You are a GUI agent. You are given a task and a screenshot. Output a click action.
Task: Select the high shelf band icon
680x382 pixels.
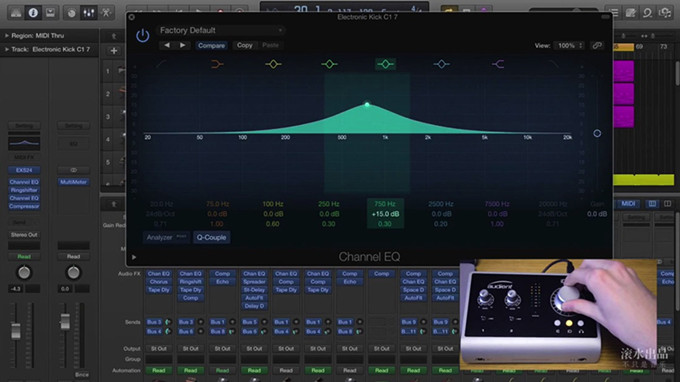tap(497, 64)
